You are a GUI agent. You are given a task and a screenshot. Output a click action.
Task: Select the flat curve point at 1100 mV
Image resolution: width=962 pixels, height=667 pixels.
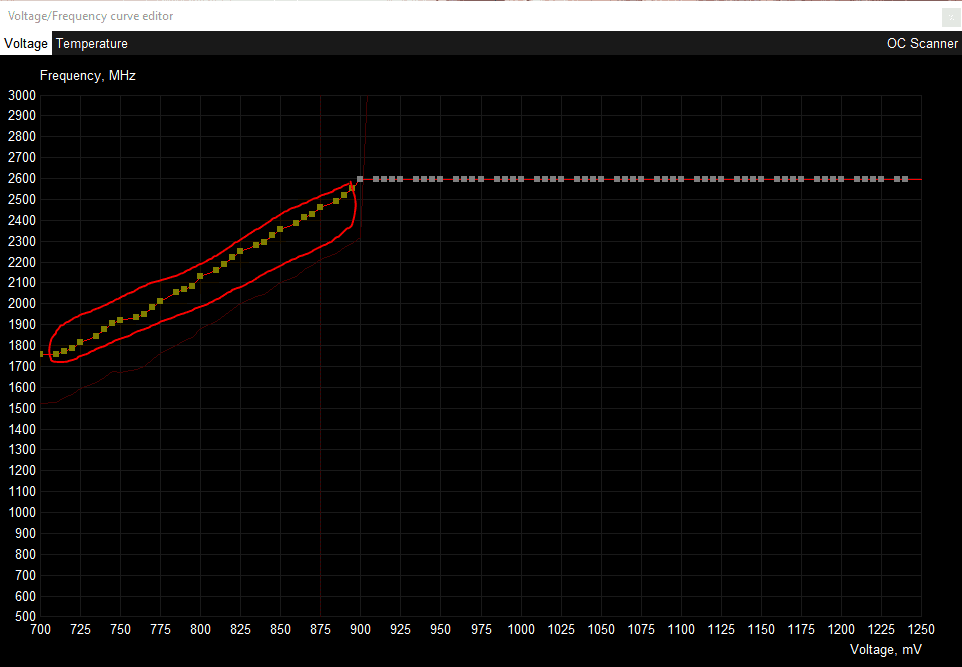click(x=681, y=179)
